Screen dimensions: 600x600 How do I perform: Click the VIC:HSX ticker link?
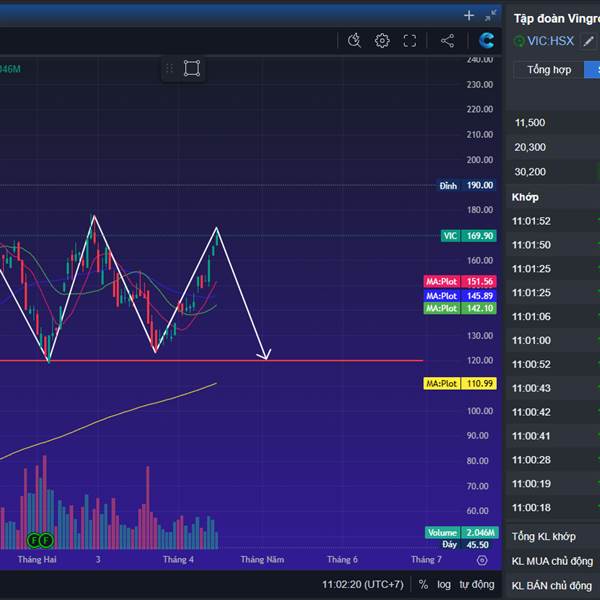coord(550,41)
